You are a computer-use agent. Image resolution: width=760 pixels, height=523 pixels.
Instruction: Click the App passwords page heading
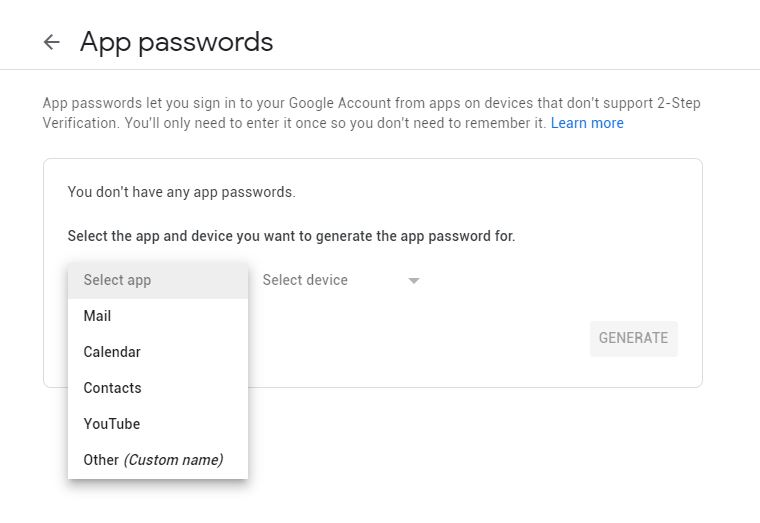(x=176, y=42)
